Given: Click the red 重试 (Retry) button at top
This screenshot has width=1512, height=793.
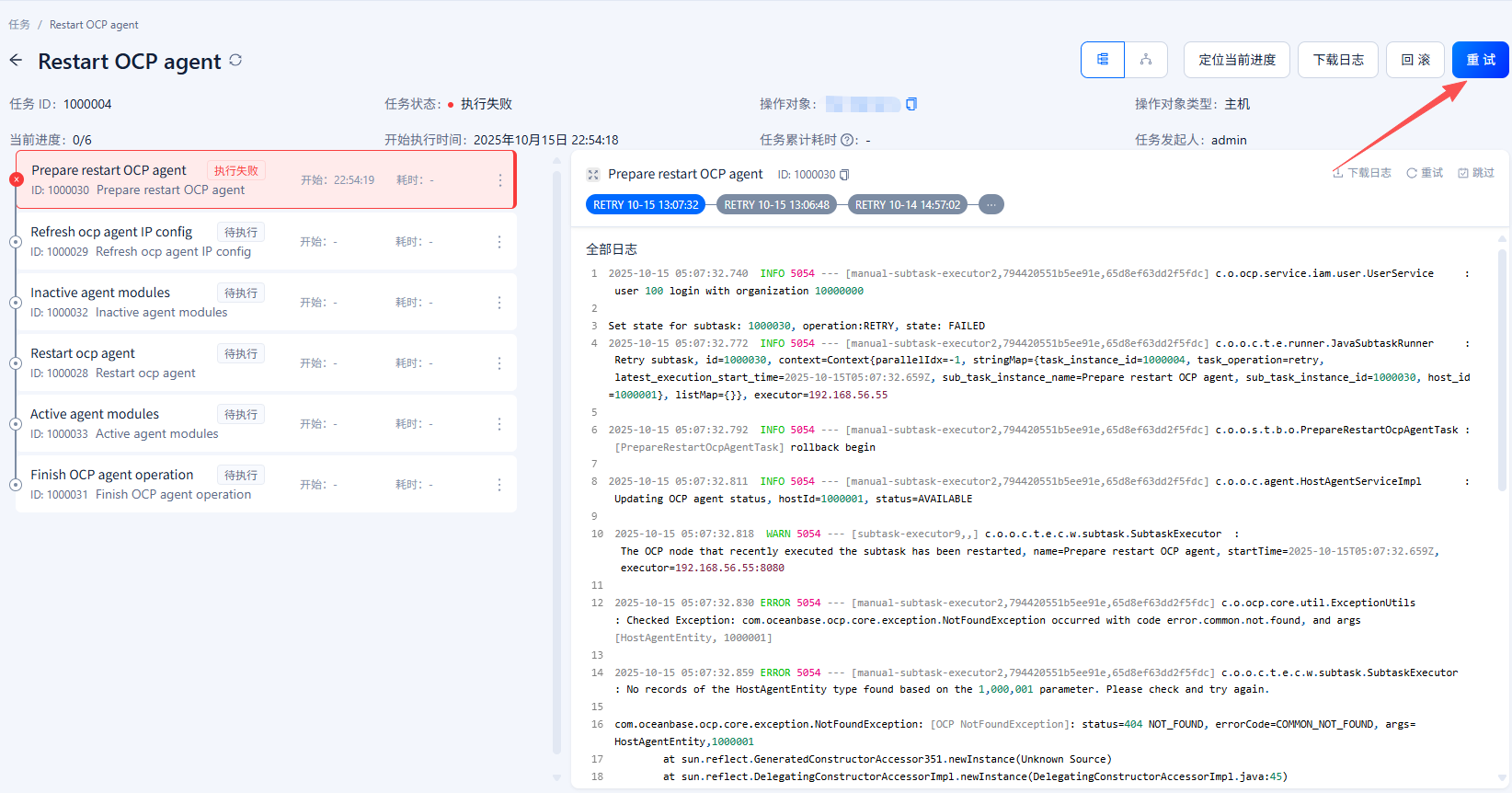Looking at the screenshot, I should point(1480,60).
